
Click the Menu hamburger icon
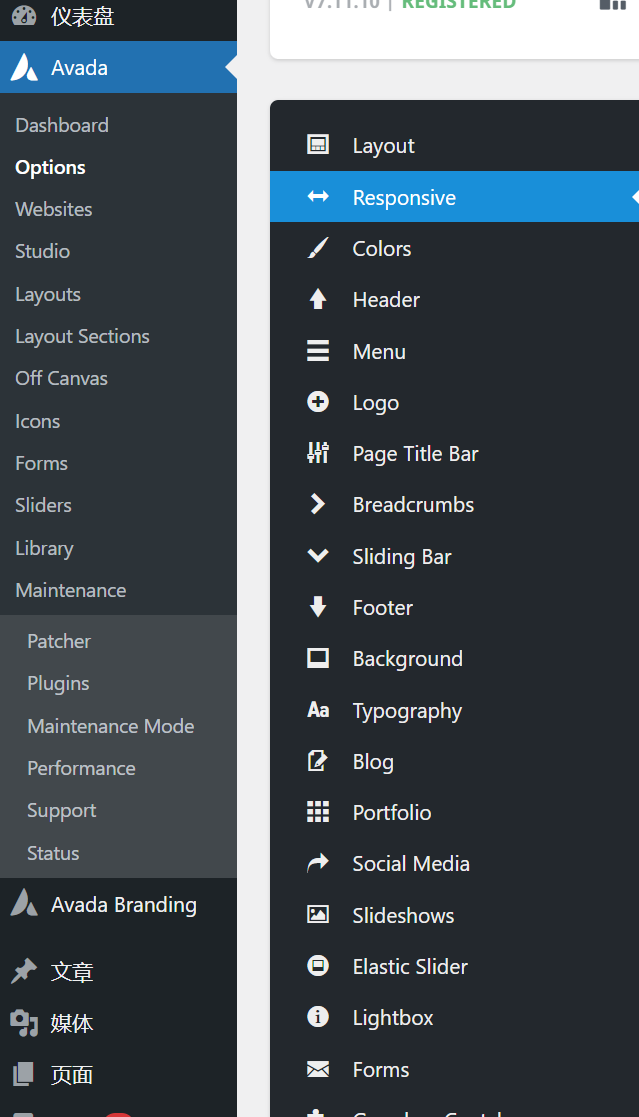point(318,351)
